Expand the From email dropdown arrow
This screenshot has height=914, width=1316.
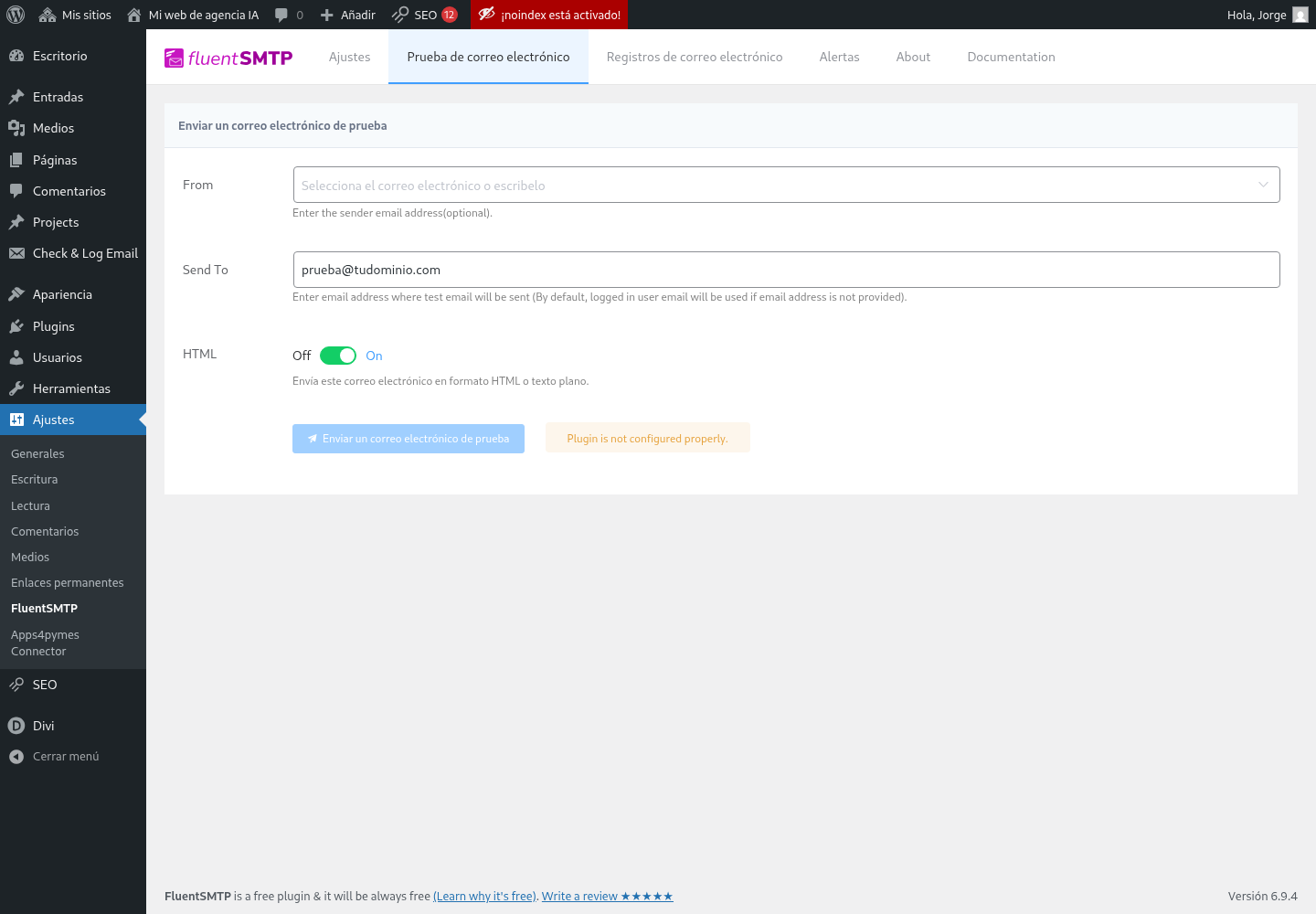[x=1263, y=185]
